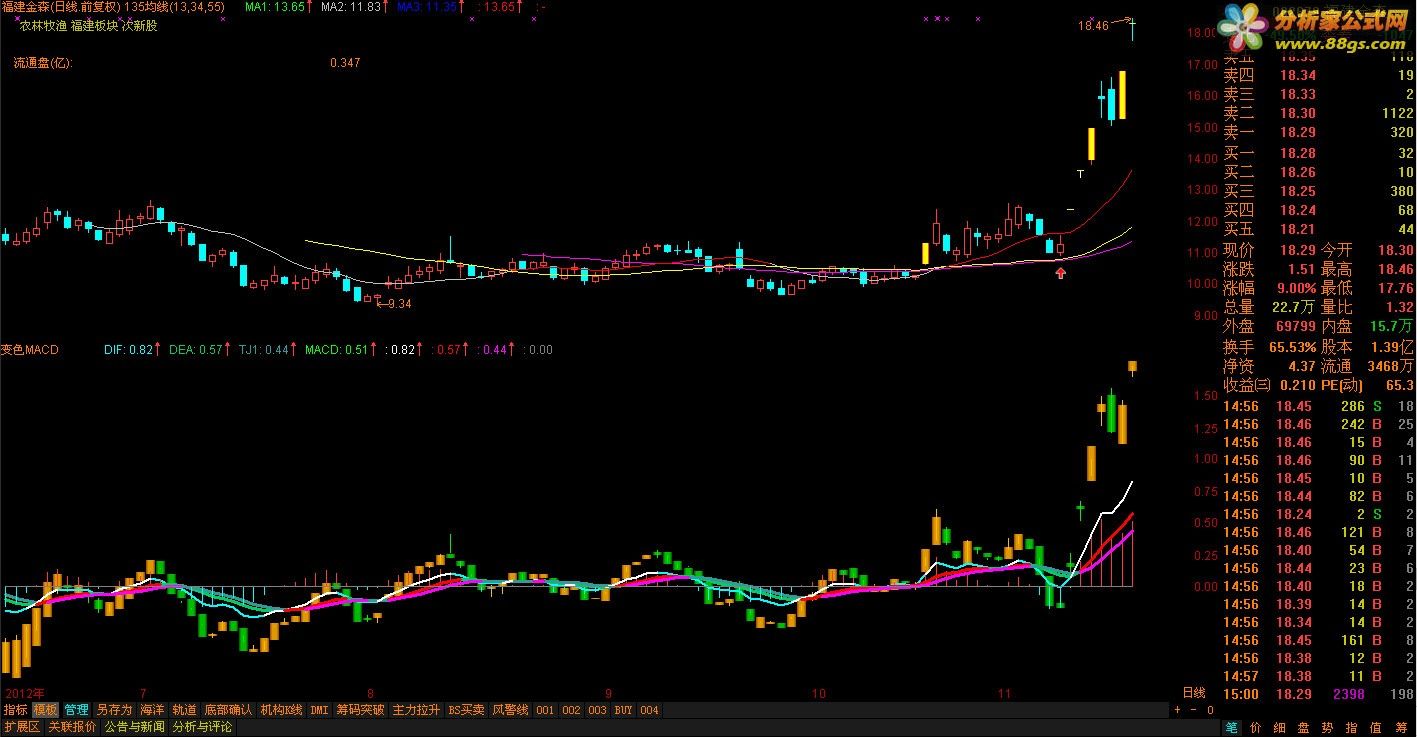Switch side panel to 筹 chips tab
This screenshot has width=1417, height=737.
1401,727
